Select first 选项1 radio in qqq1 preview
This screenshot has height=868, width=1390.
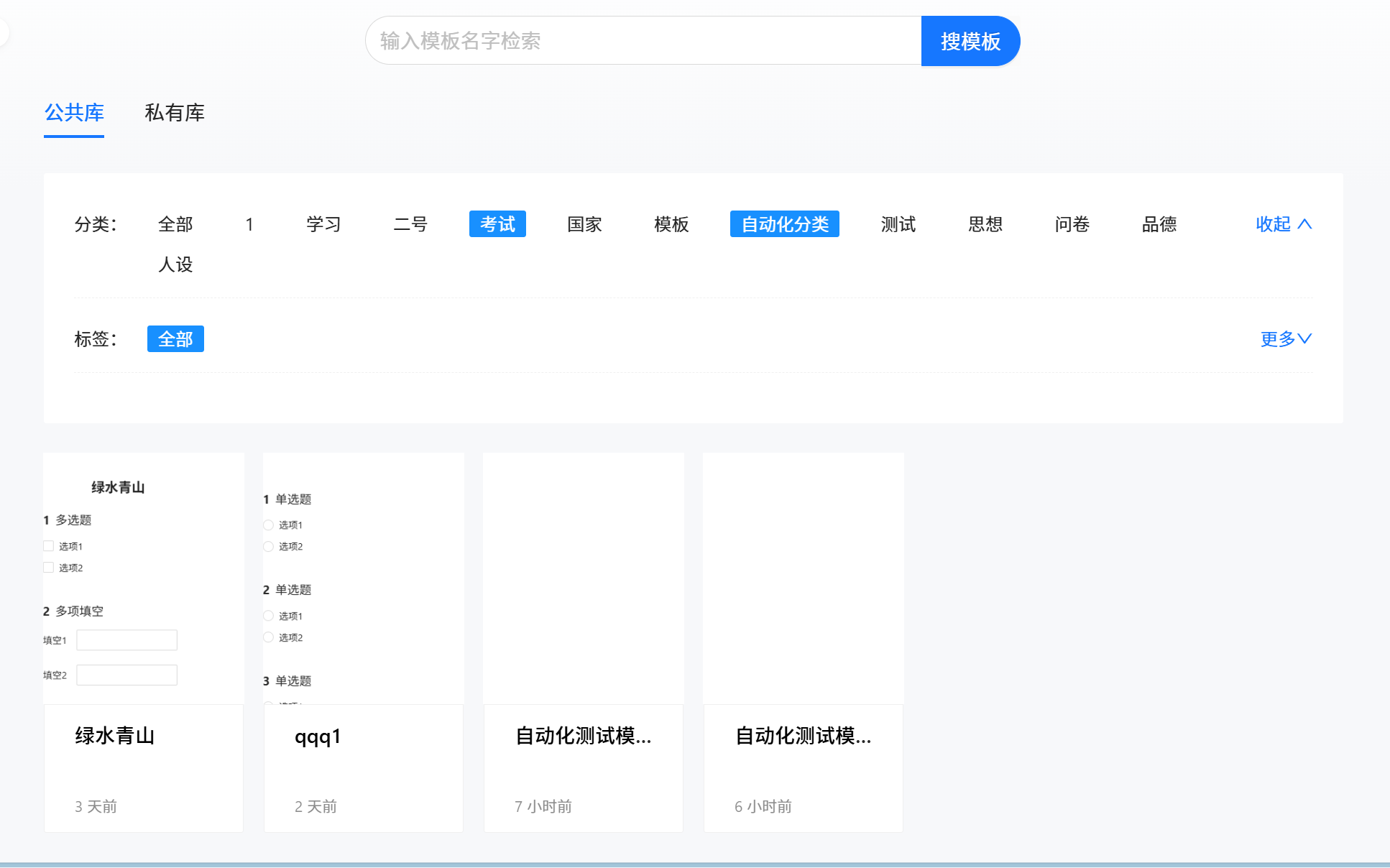pyautogui.click(x=268, y=525)
